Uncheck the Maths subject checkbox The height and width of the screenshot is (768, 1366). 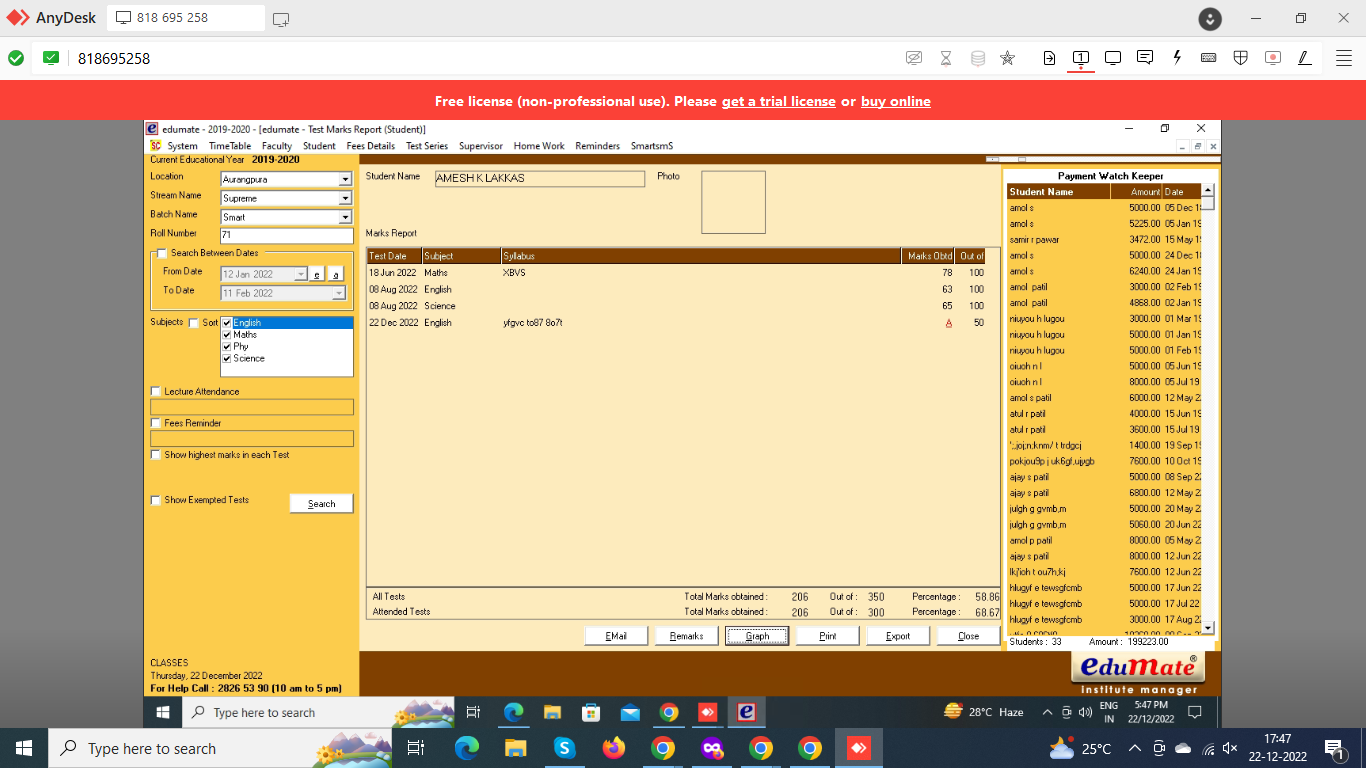(227, 335)
